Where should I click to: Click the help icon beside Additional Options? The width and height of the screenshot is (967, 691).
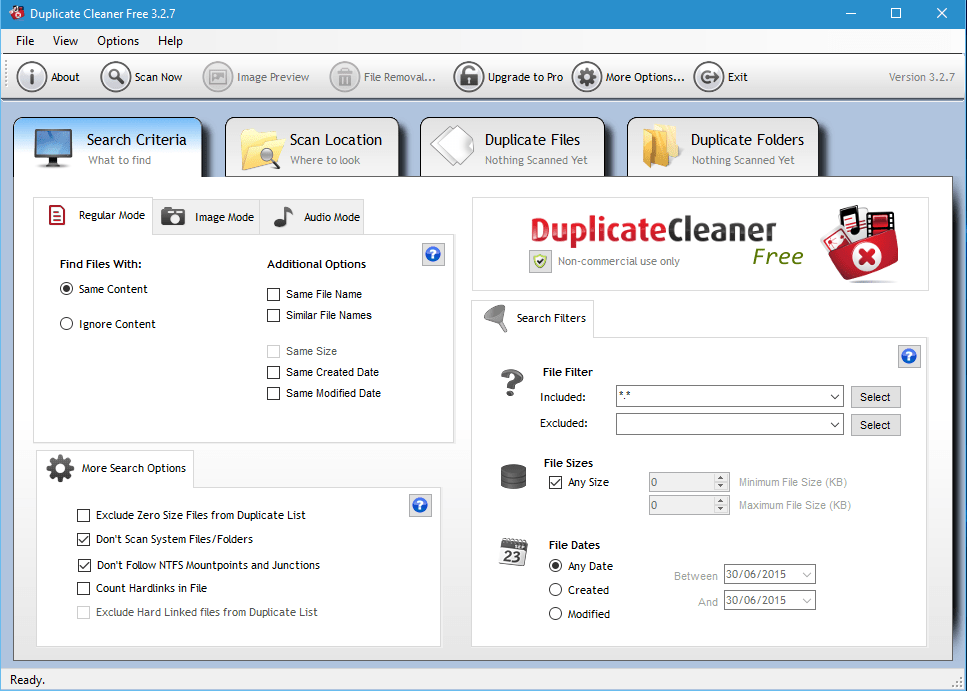(x=433, y=254)
